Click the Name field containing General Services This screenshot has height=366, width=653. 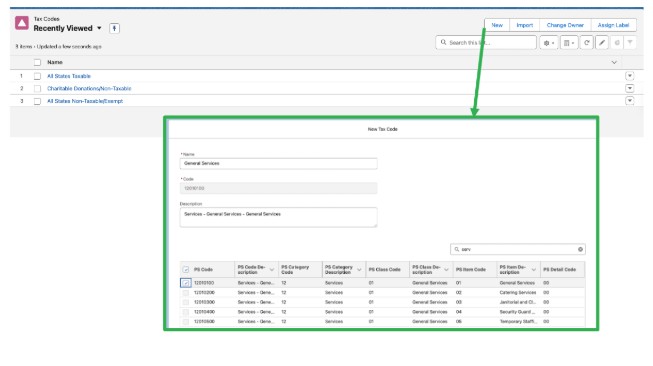[x=279, y=163]
